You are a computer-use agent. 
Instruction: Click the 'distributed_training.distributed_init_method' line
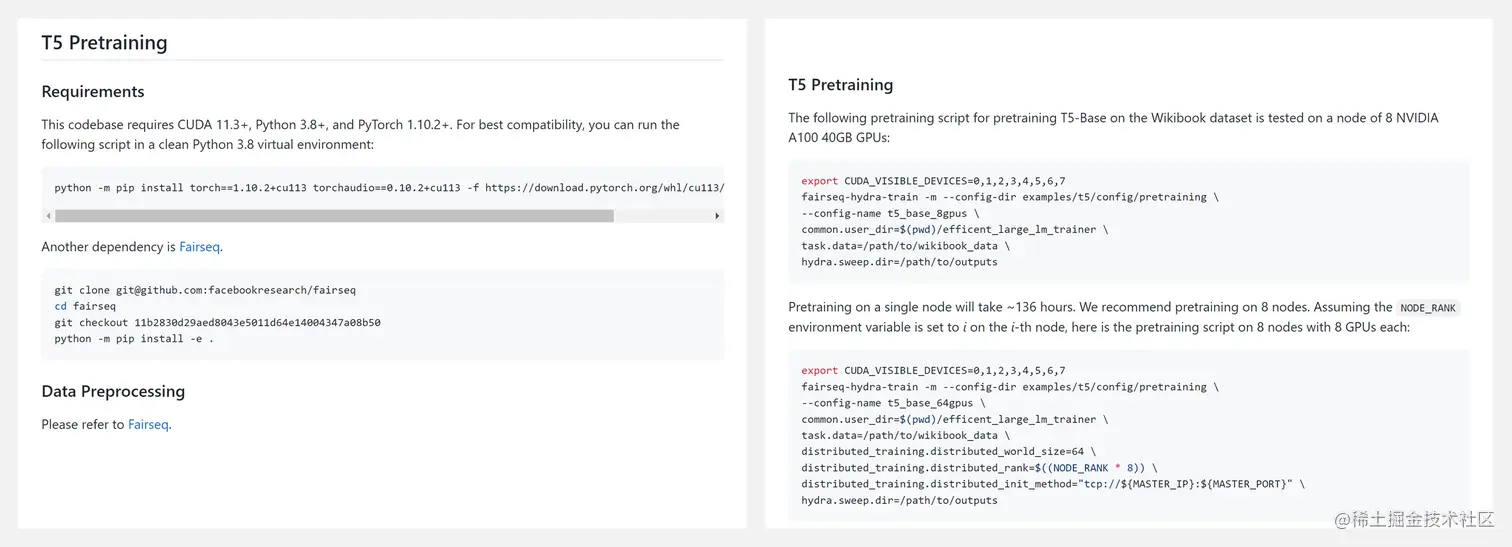coord(1053,483)
